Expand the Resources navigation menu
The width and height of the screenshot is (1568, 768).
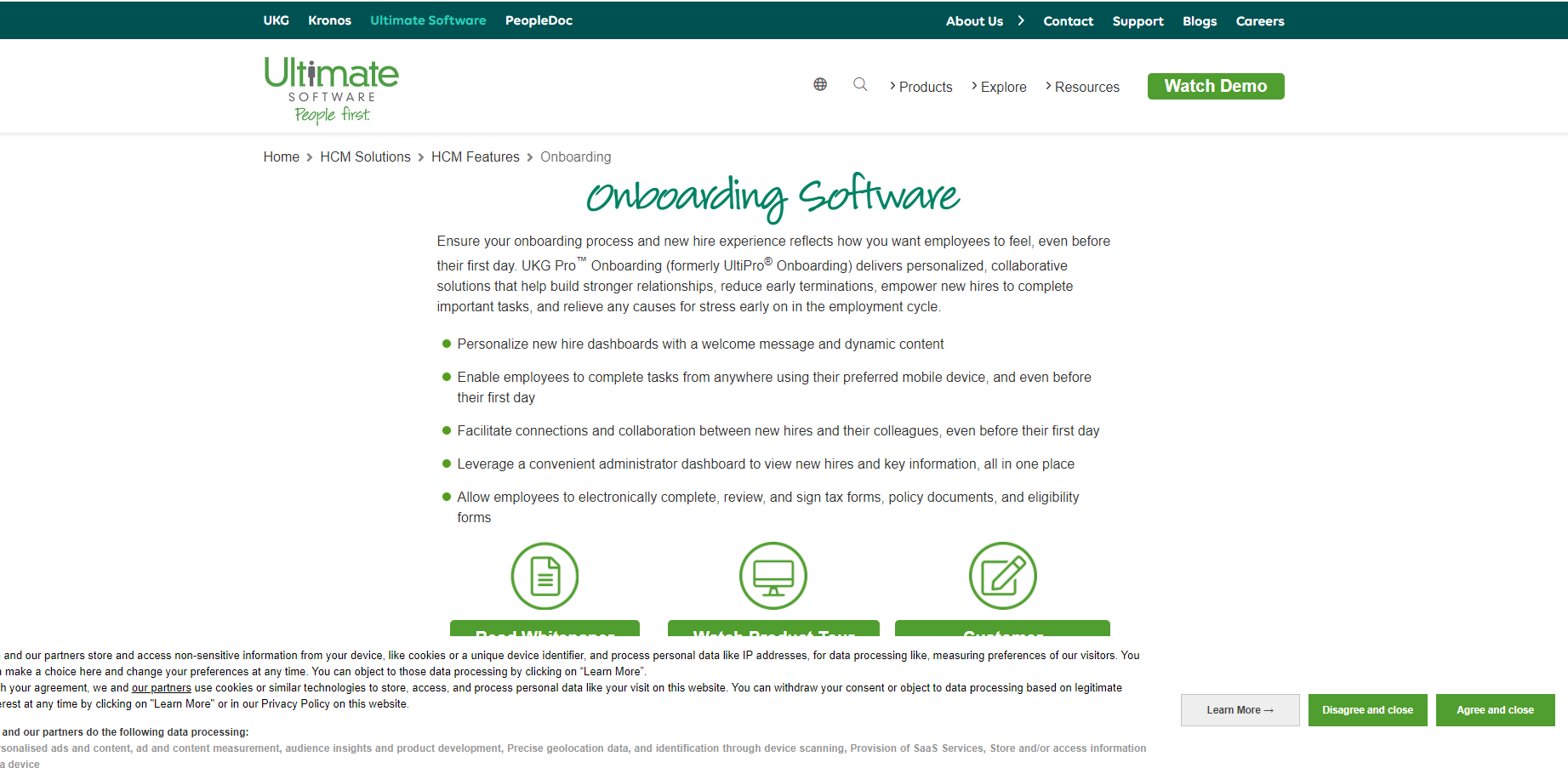click(1082, 87)
